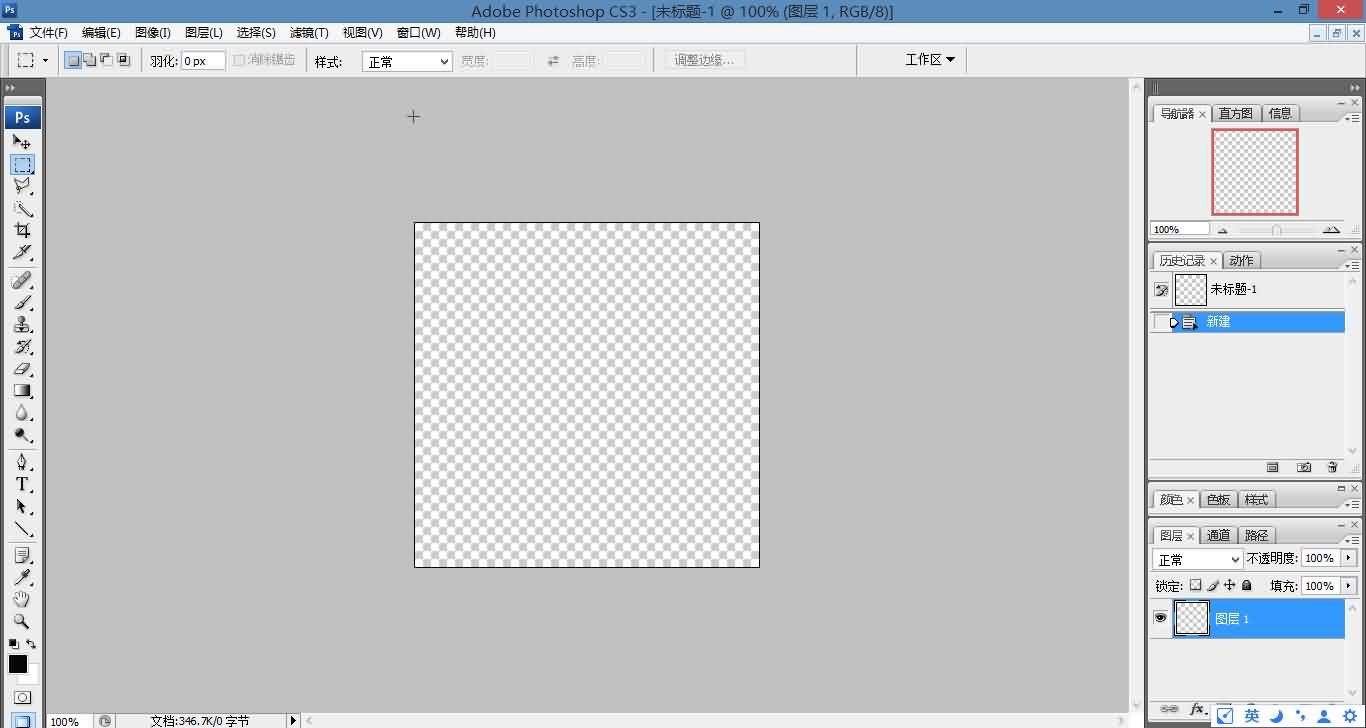This screenshot has width=1366, height=728.
Task: Enable lock image pixels
Action: click(1213, 586)
